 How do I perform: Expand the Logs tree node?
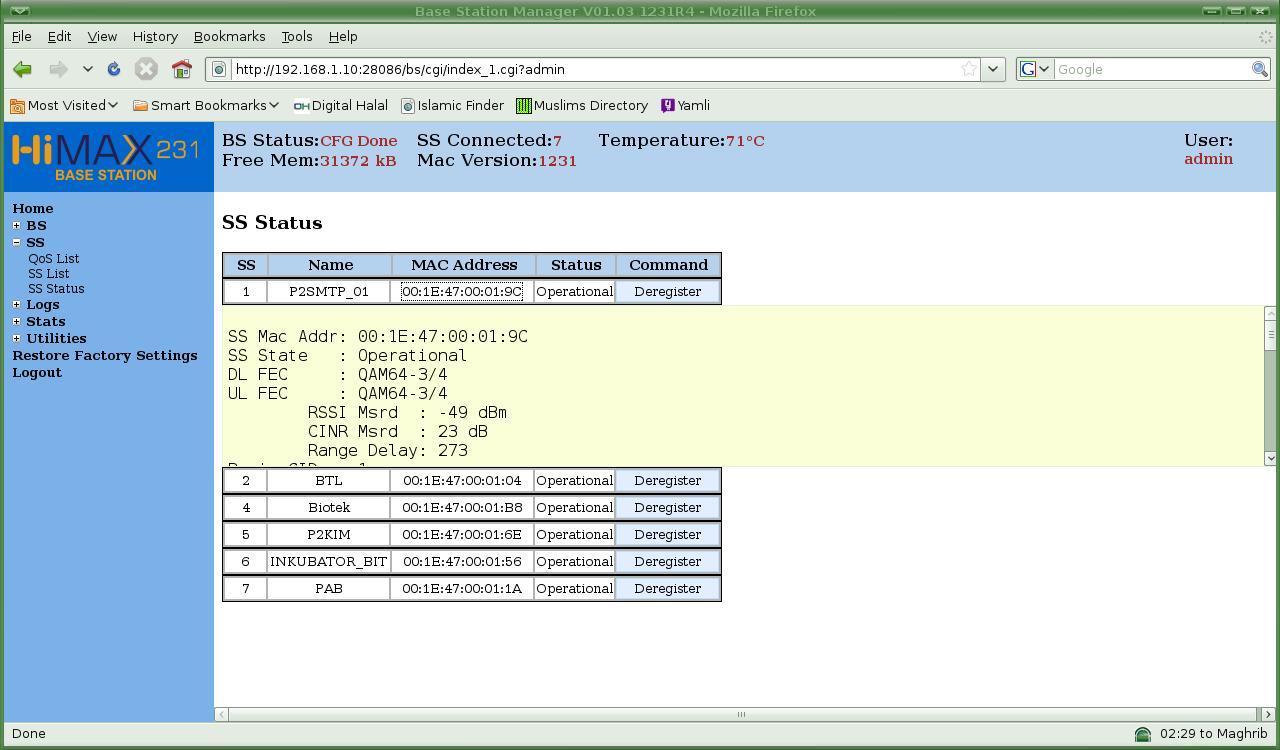coord(16,304)
